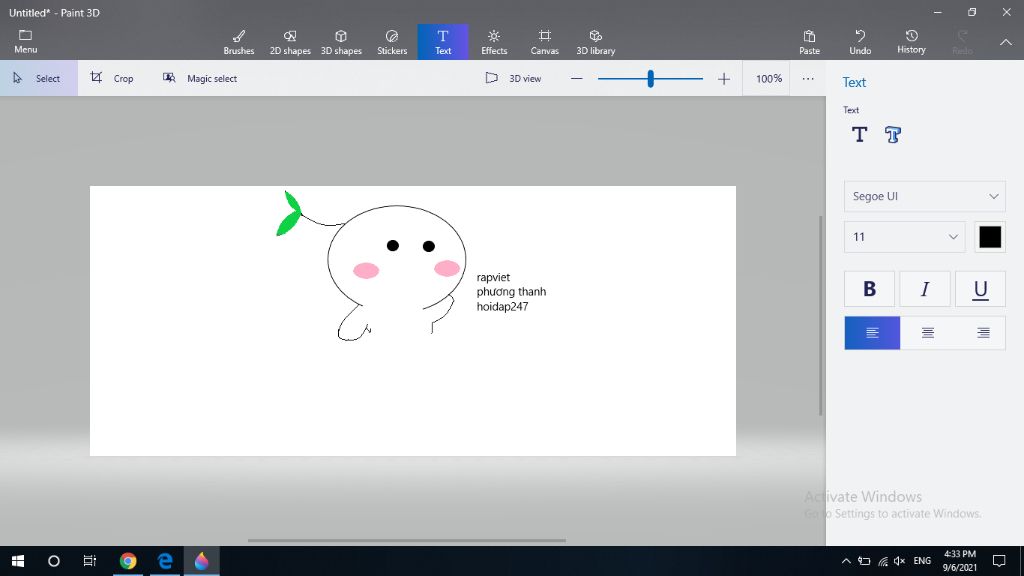This screenshot has height=576, width=1024.
Task: Toggle Italic formatting
Action: [925, 289]
